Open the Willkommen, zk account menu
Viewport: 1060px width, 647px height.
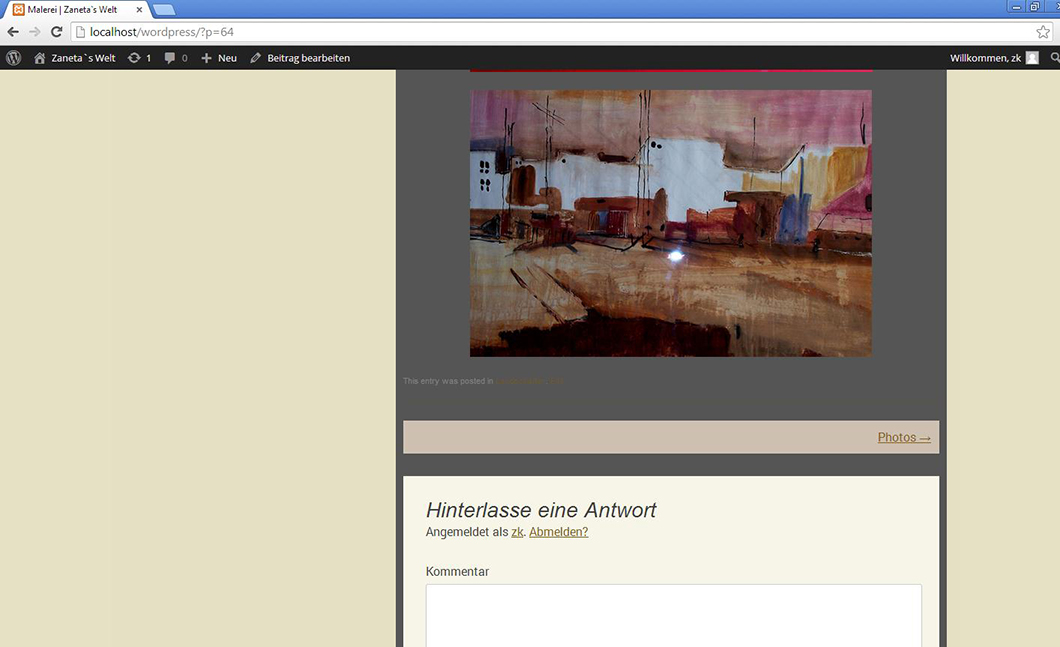click(985, 58)
